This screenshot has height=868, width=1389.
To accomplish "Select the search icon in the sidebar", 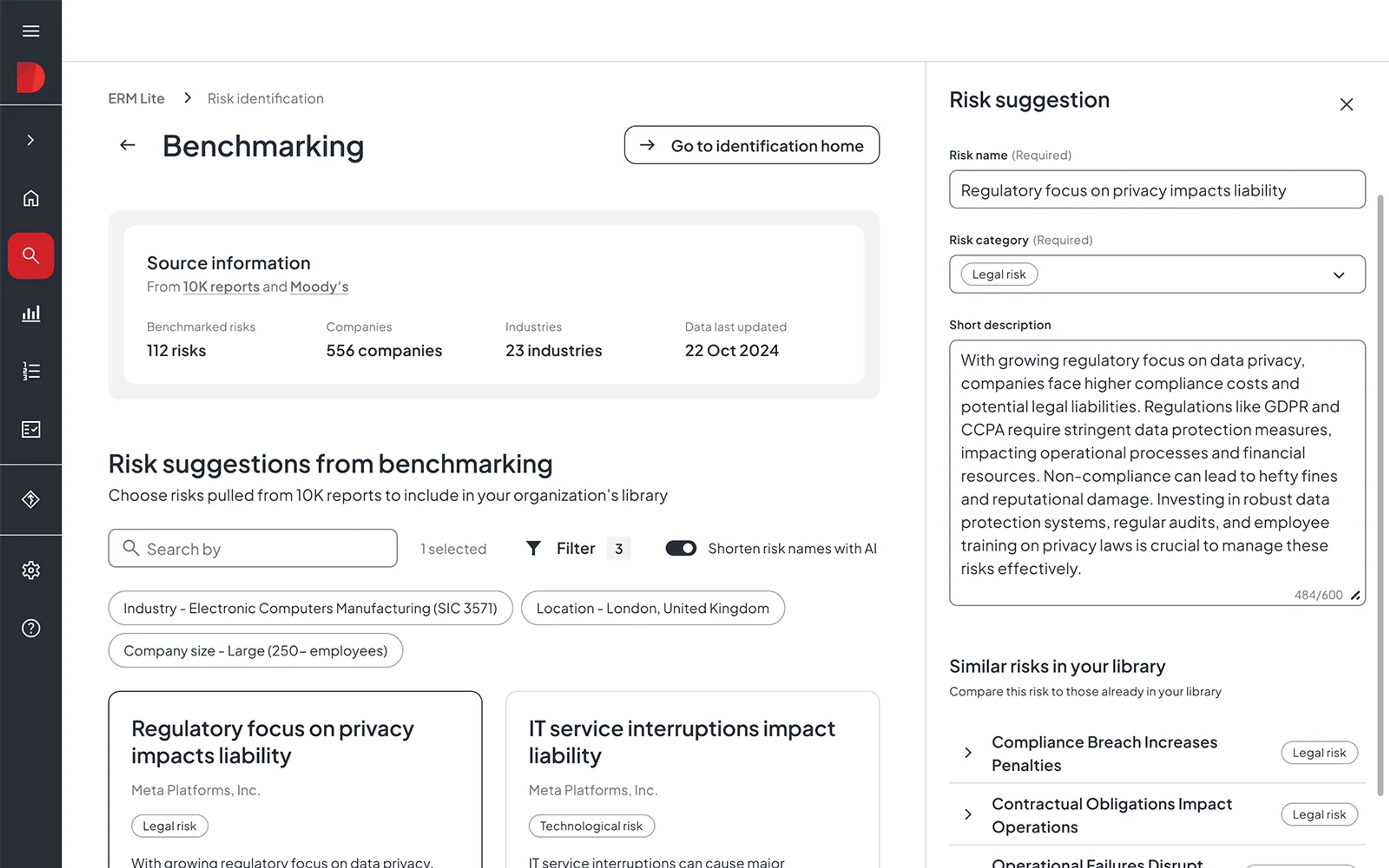I will point(30,255).
